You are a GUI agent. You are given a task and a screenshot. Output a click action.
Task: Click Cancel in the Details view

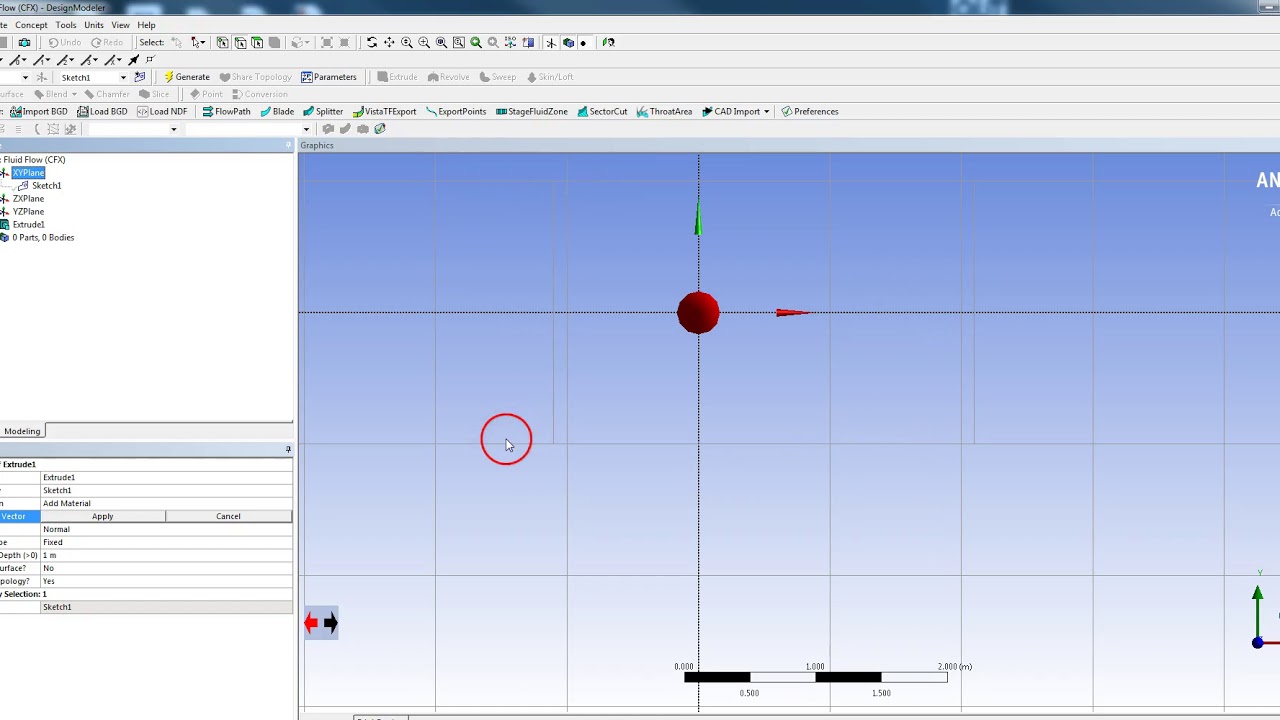[228, 516]
